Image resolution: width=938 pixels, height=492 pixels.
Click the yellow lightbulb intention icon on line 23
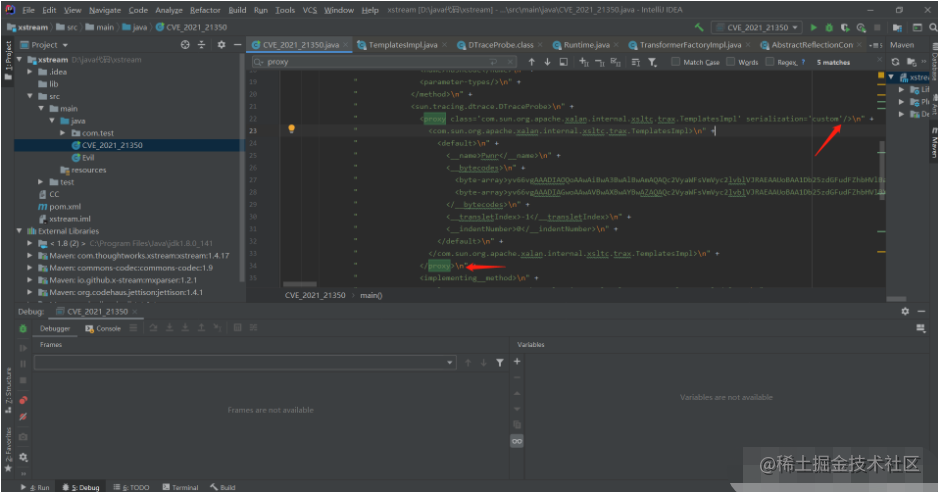coord(291,129)
